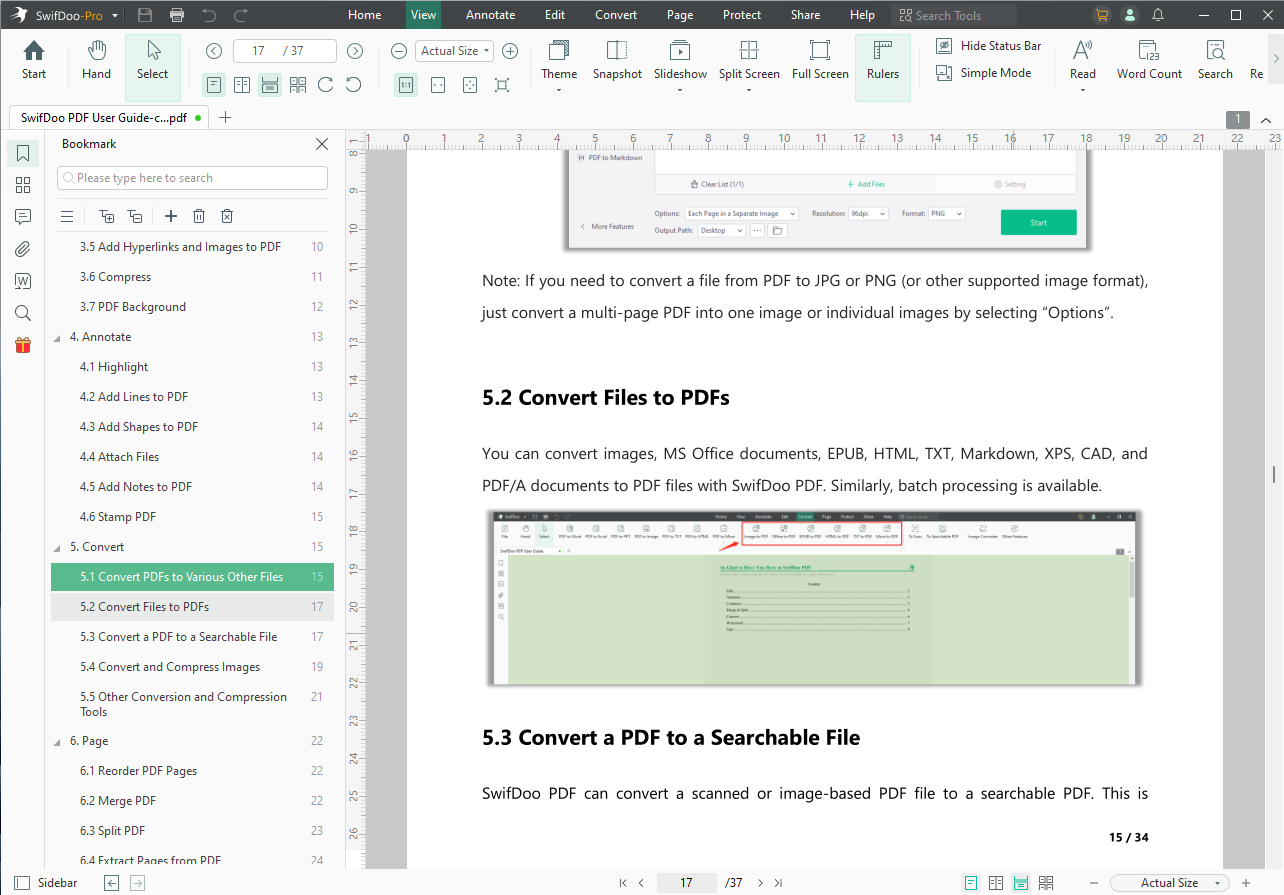This screenshot has width=1284, height=895.
Task: Take a Snapshot of the page
Action: [x=617, y=62]
